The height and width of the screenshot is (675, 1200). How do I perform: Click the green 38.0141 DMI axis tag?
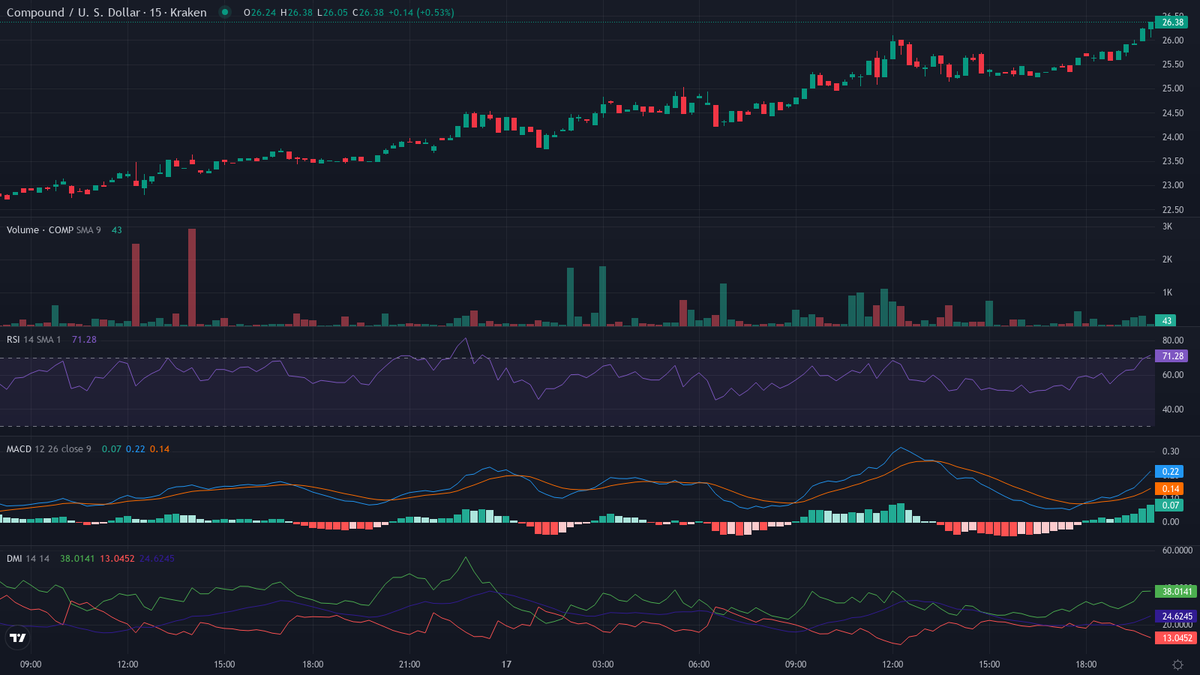tap(1175, 591)
